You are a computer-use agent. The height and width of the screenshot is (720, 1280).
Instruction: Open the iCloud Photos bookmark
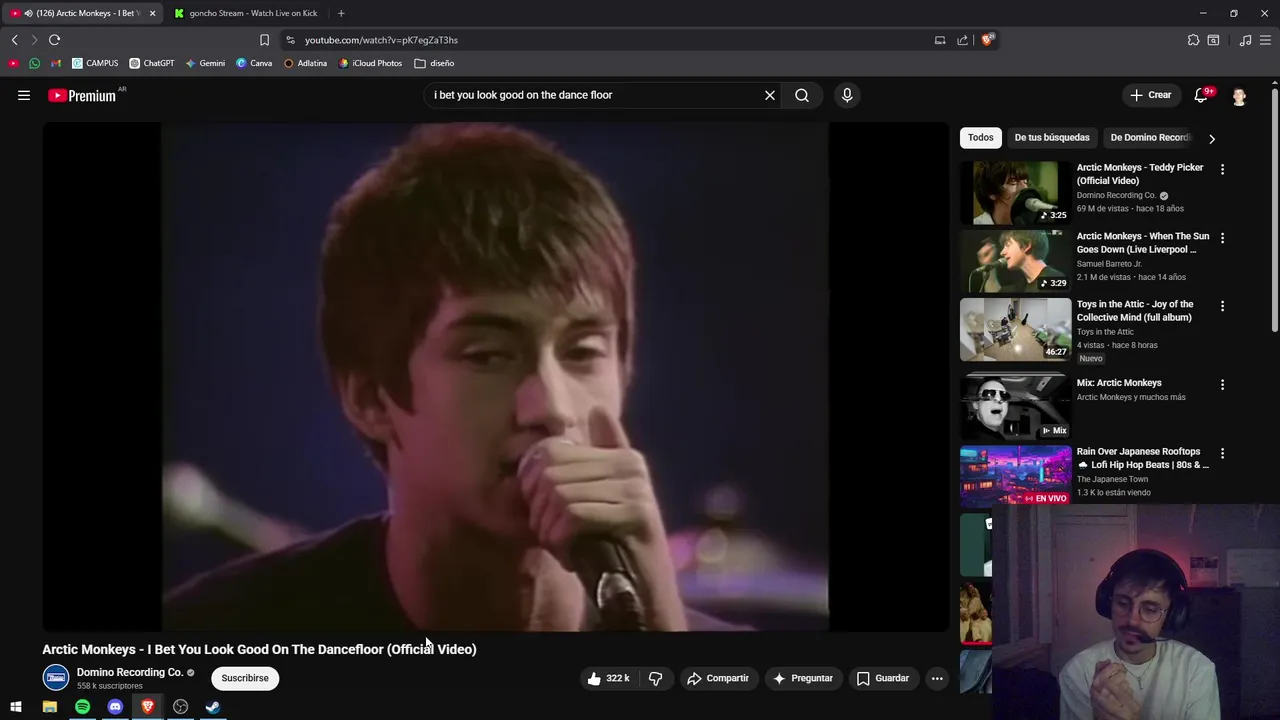click(370, 63)
